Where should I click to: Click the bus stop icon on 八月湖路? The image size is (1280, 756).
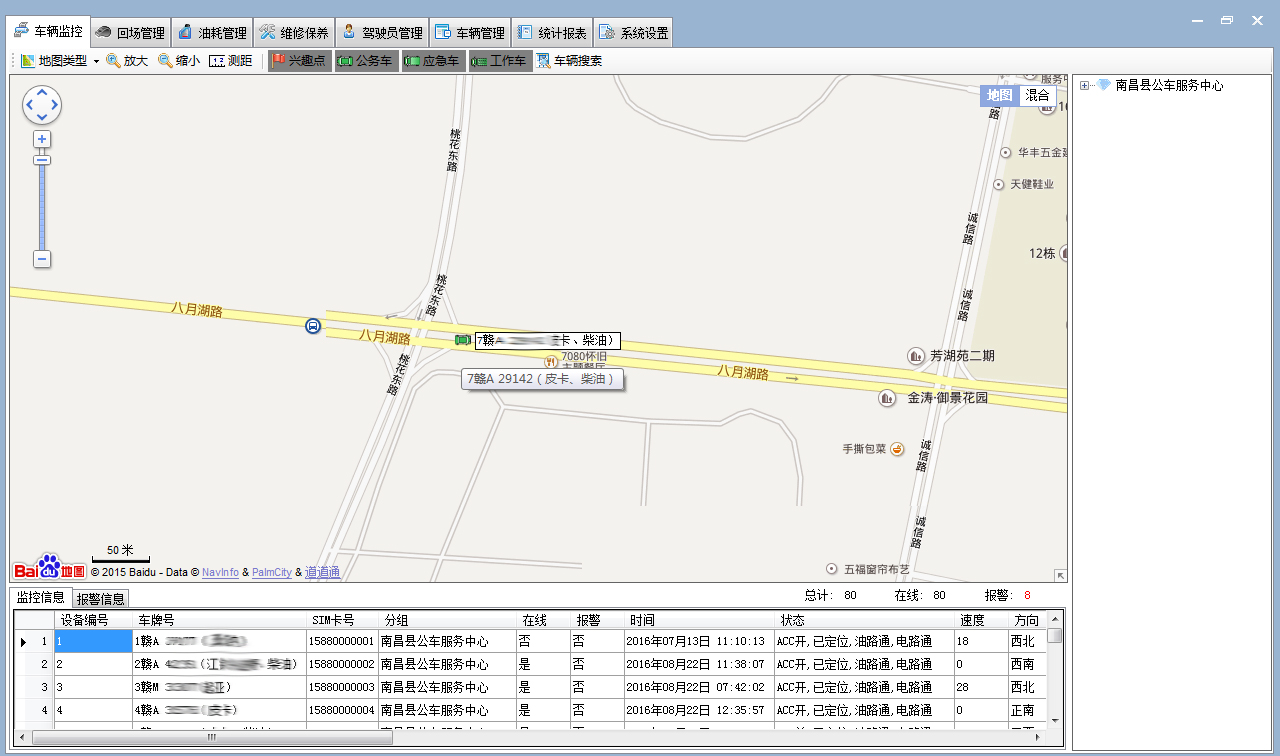pos(313,326)
